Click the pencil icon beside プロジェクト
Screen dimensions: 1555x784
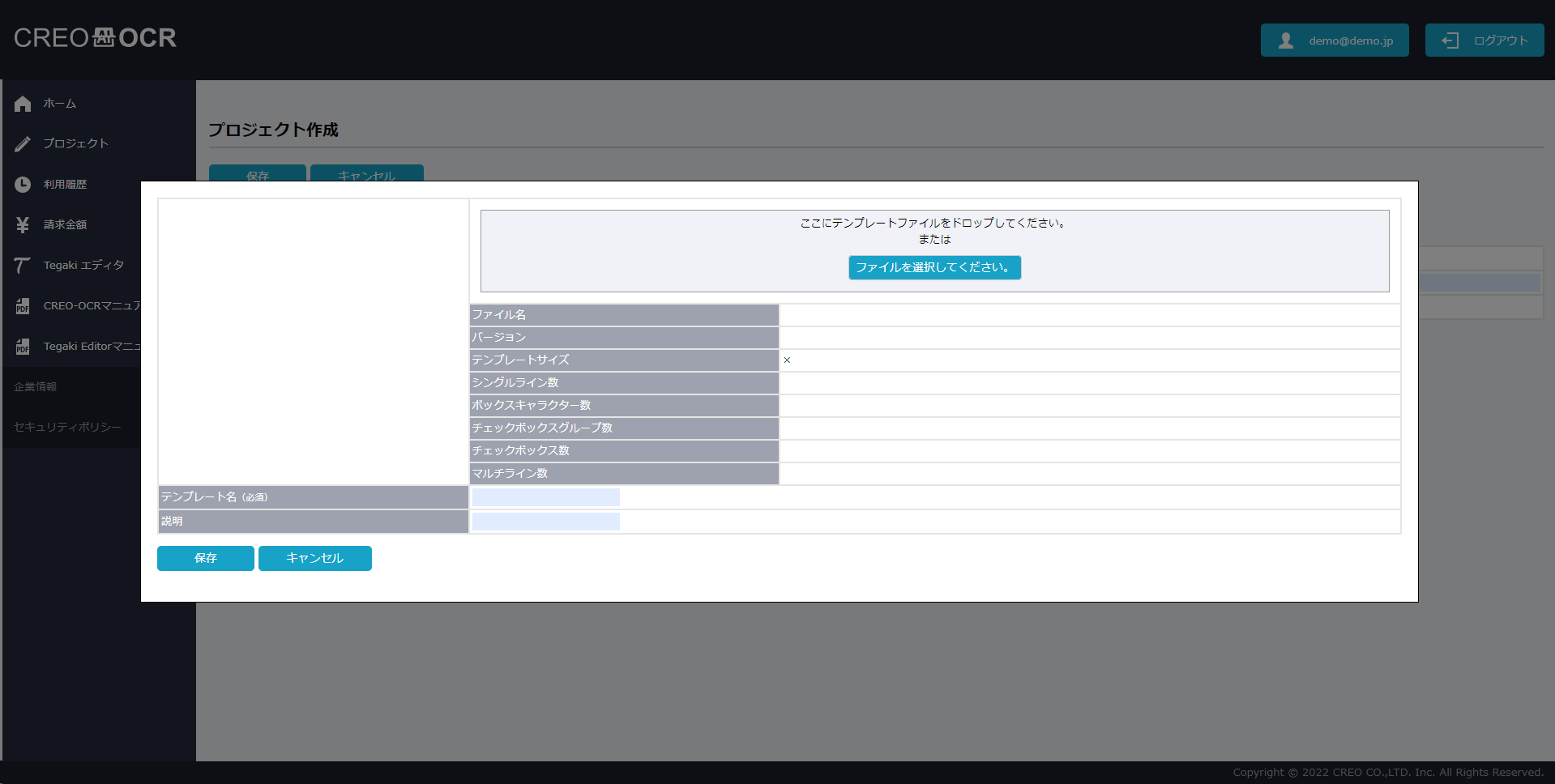(23, 144)
